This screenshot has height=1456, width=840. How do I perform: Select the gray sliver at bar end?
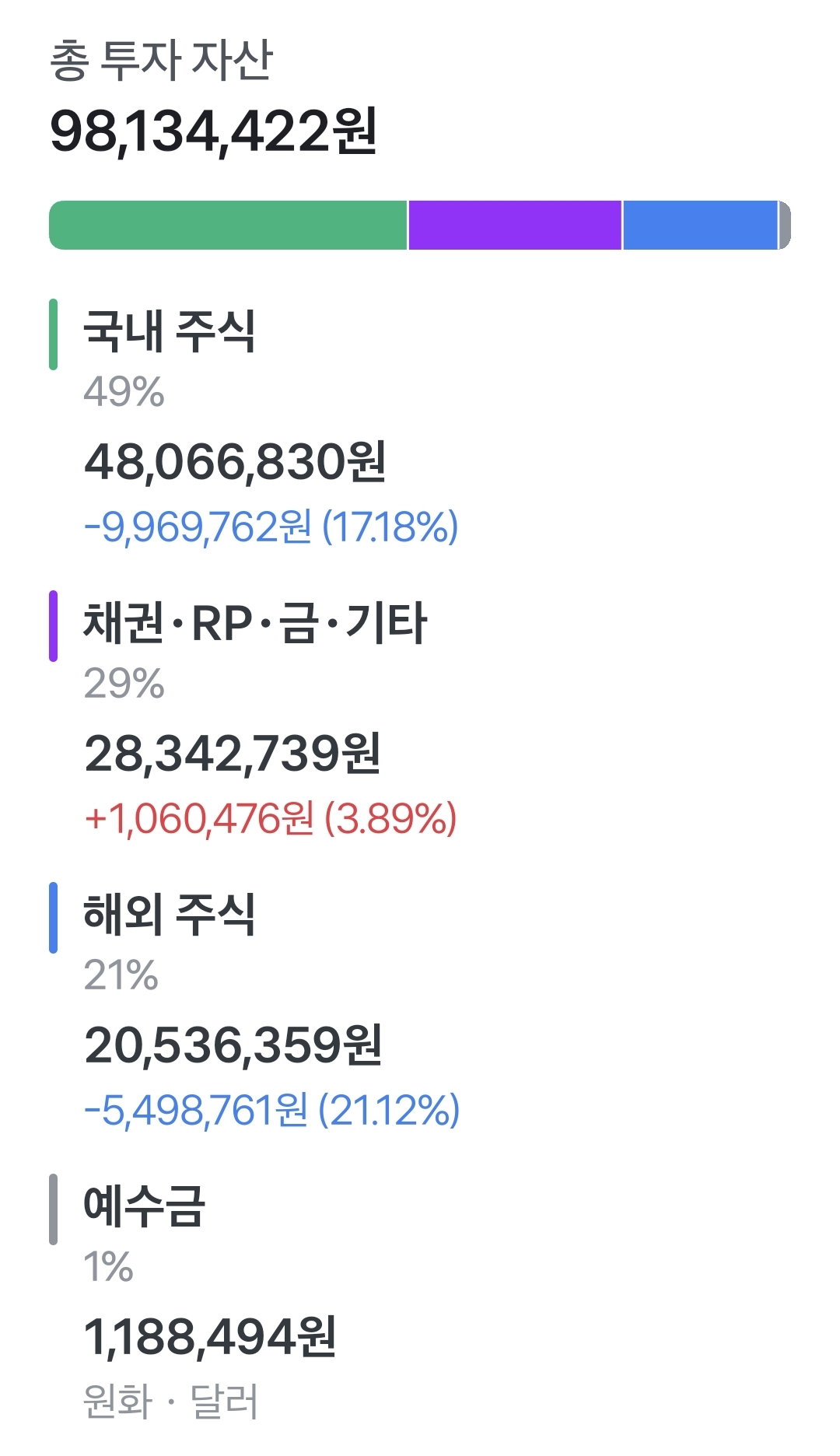tap(785, 226)
